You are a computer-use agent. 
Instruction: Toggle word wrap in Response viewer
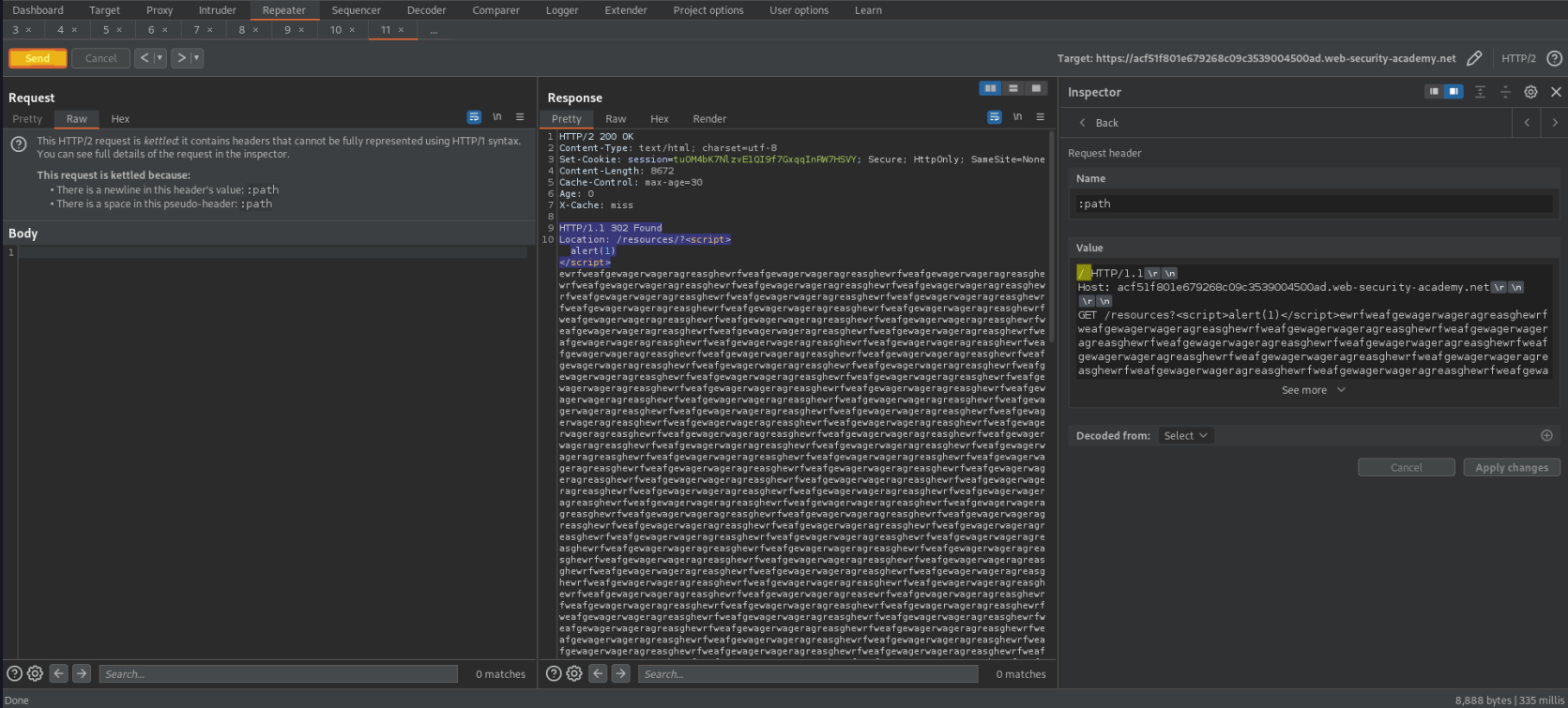[x=994, y=117]
